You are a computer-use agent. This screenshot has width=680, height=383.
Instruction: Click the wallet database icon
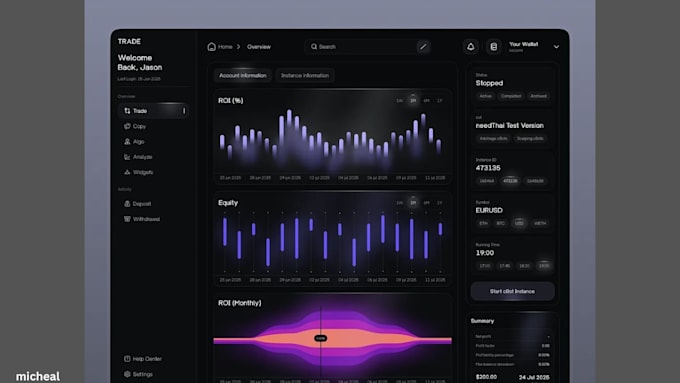(x=494, y=46)
